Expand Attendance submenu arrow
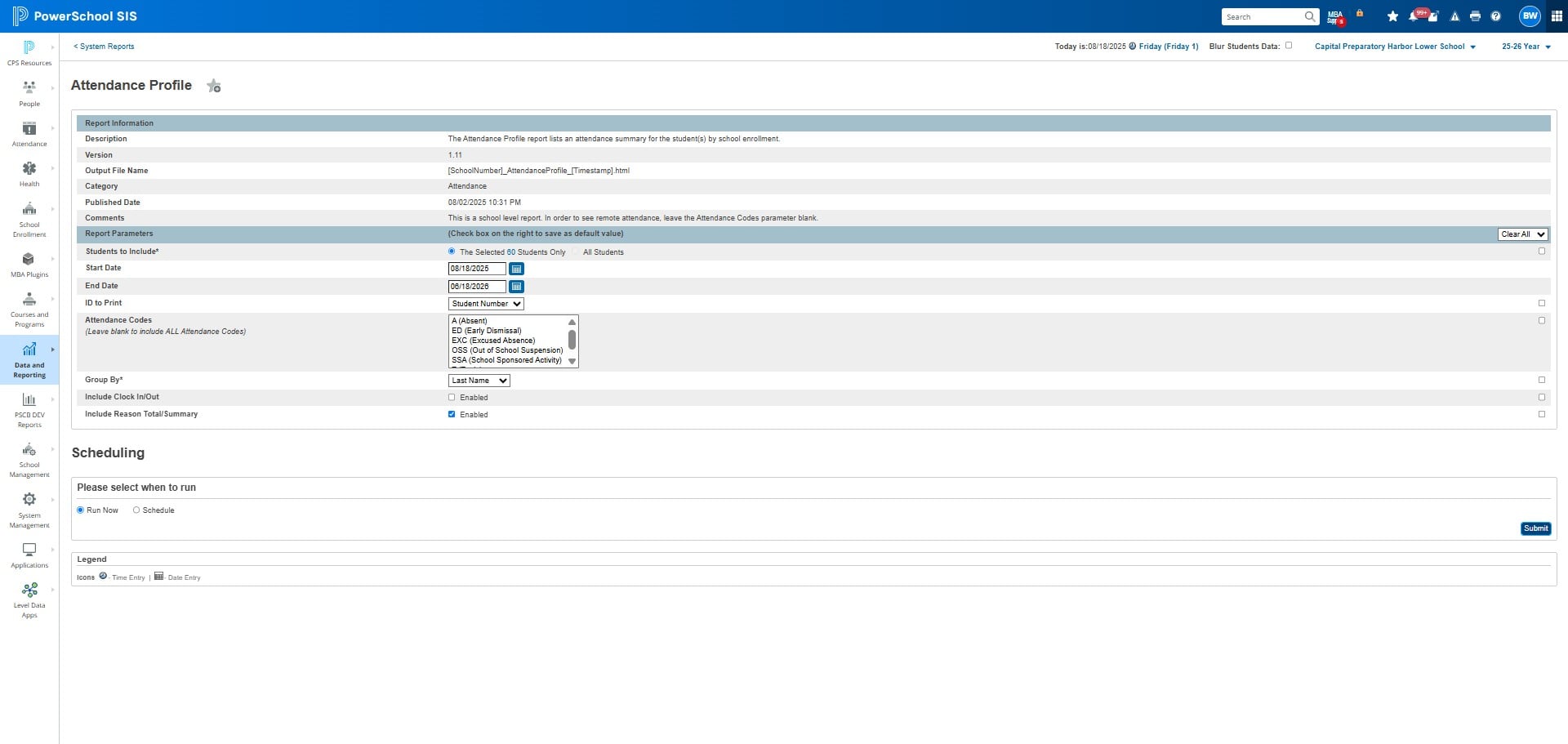Screen dimensions: 1568x744 pos(53,128)
